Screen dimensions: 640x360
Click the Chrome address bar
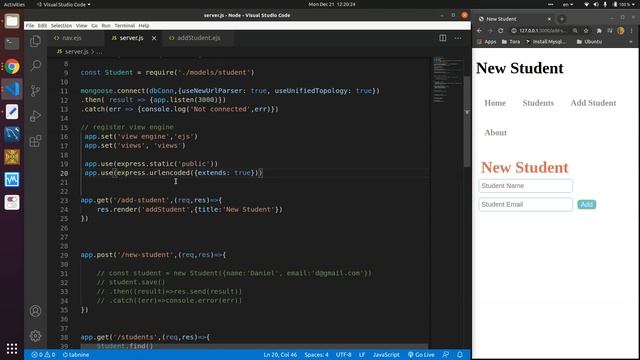(542, 31)
